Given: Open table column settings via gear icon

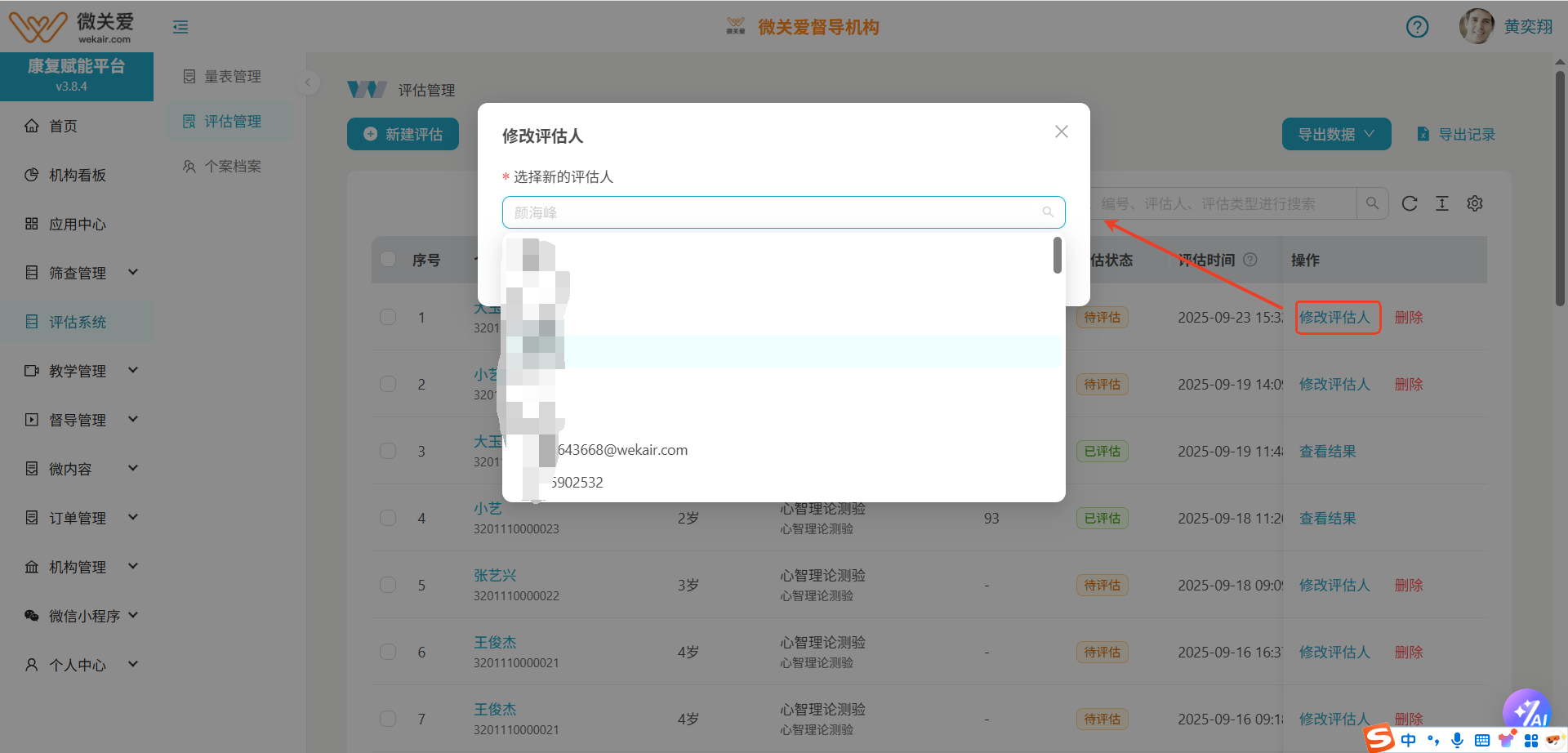Looking at the screenshot, I should tap(1475, 203).
